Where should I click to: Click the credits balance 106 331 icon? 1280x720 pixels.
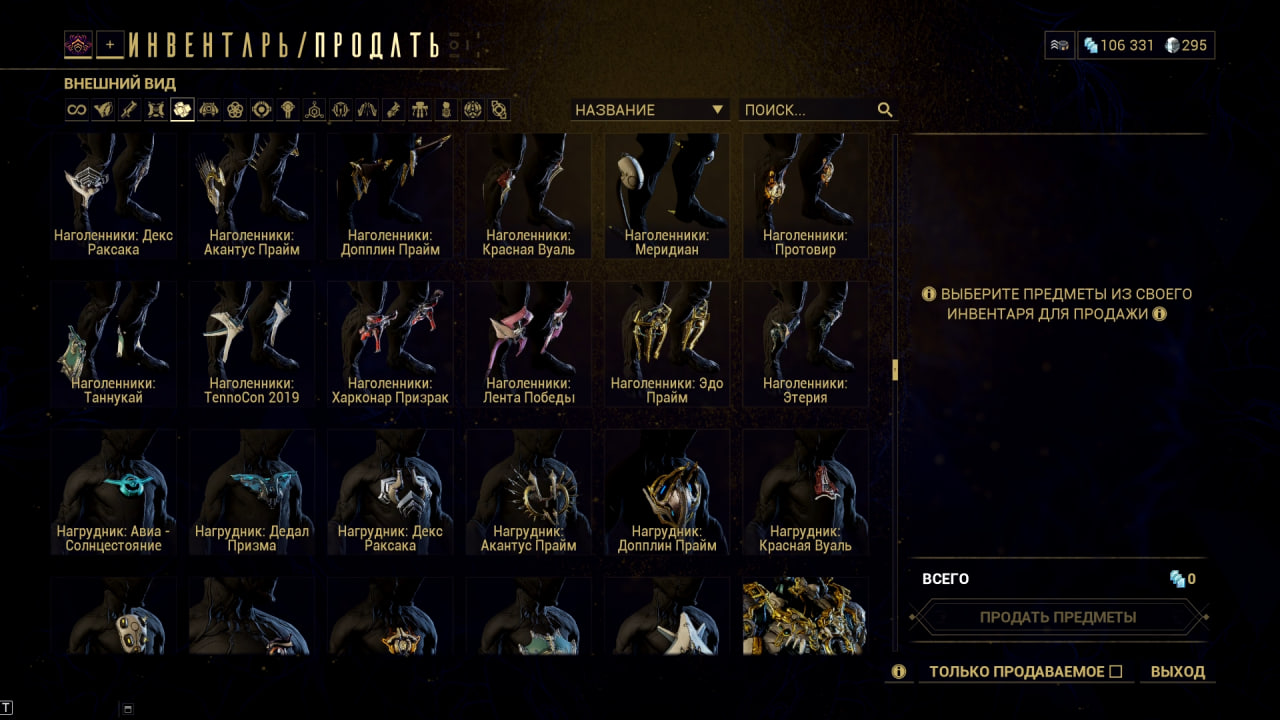pos(1090,45)
